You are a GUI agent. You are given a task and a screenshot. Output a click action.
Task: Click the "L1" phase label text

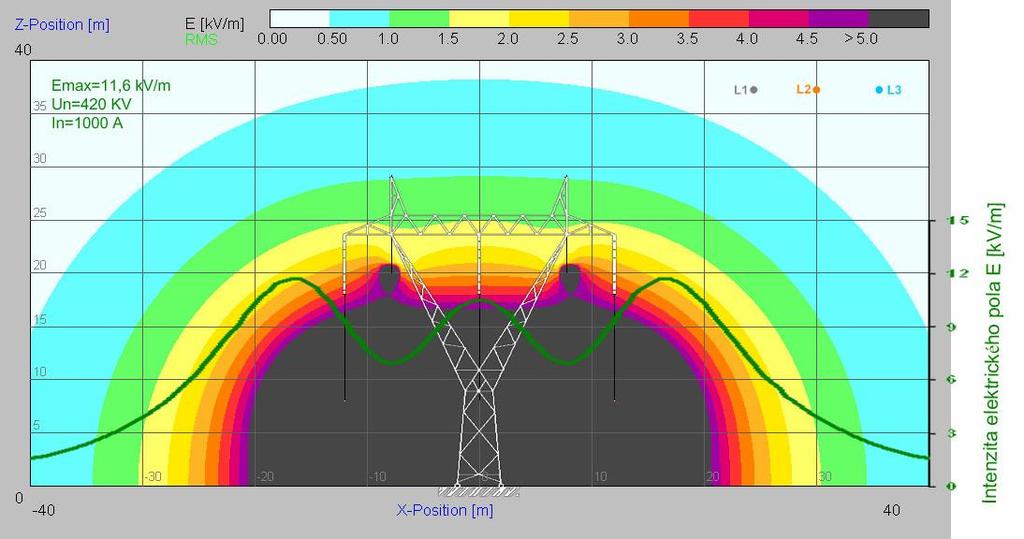pos(741,90)
